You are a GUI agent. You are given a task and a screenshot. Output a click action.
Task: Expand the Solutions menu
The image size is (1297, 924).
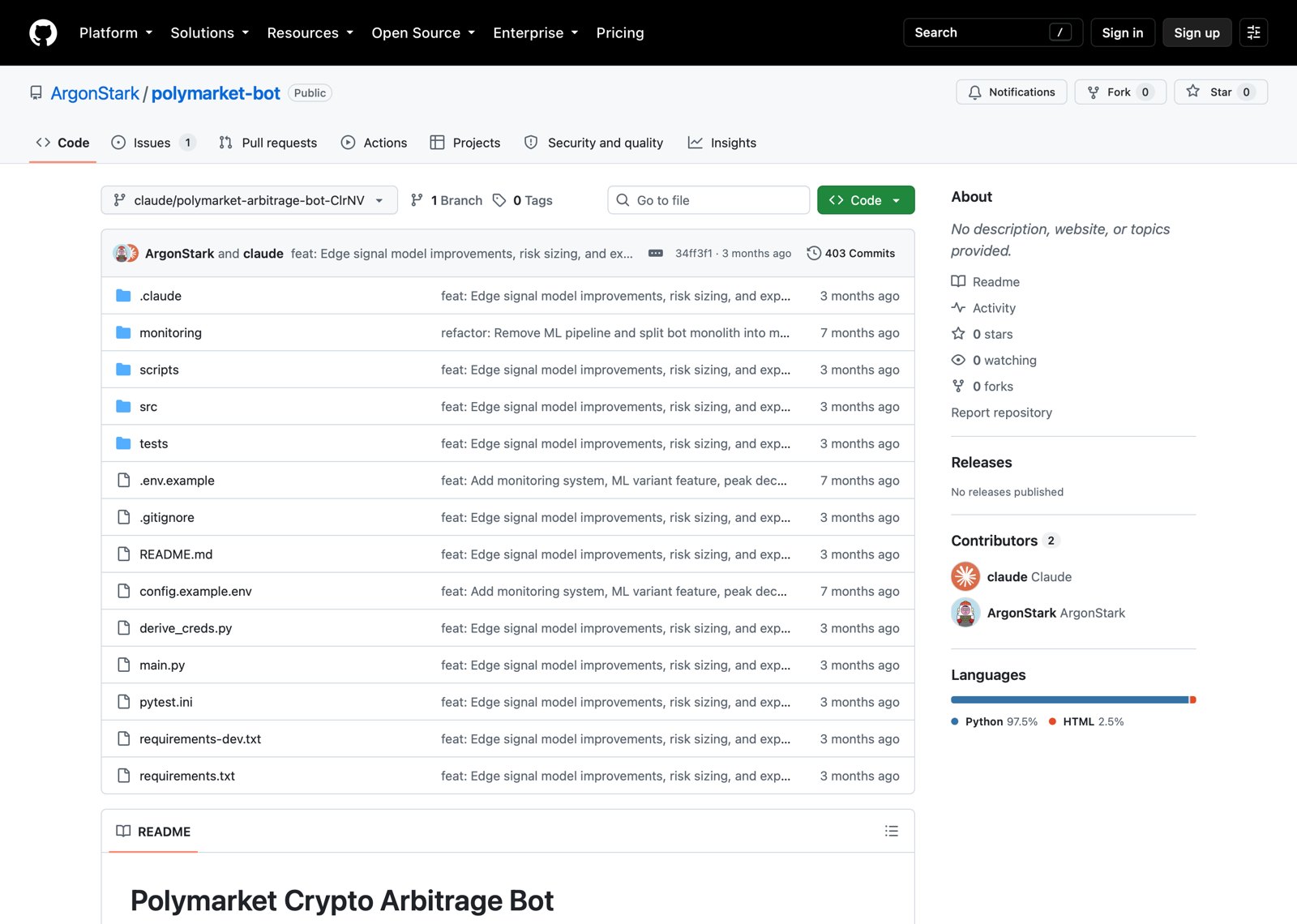pos(209,32)
